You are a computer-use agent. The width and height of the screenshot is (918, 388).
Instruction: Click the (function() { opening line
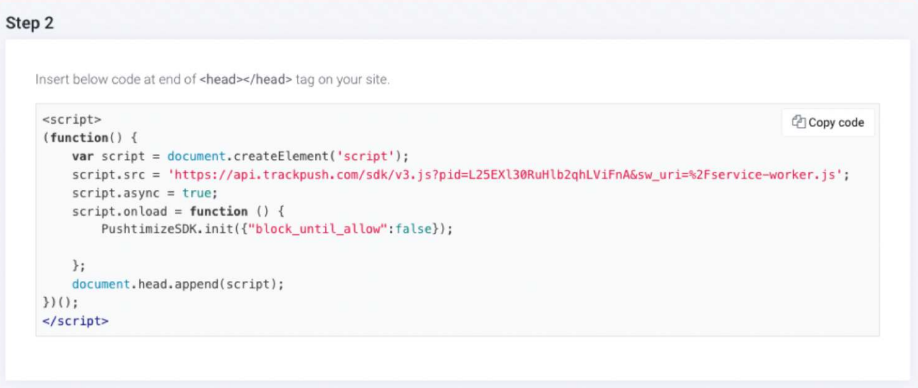click(90, 138)
